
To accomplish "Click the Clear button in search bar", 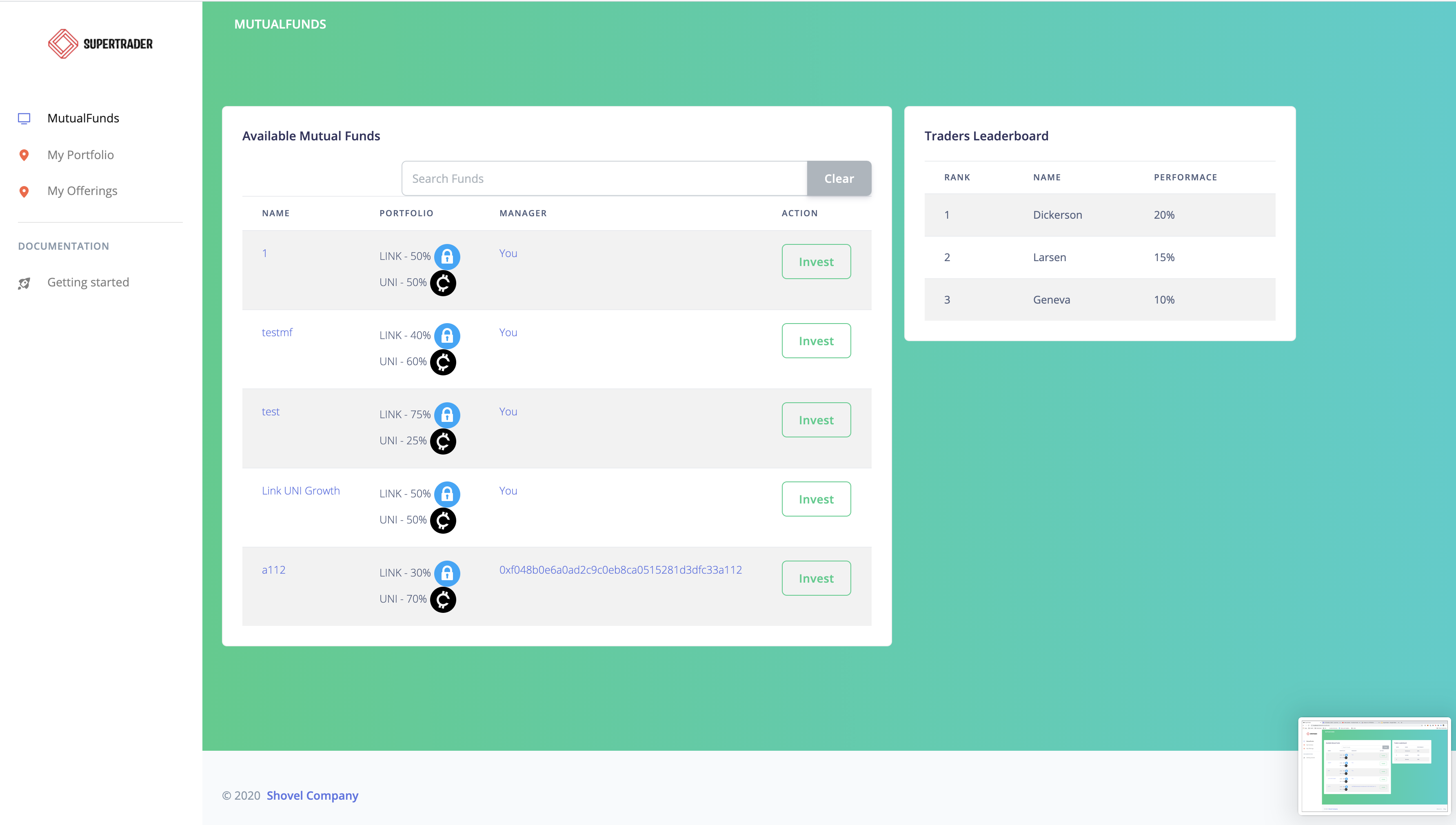I will coord(839,178).
